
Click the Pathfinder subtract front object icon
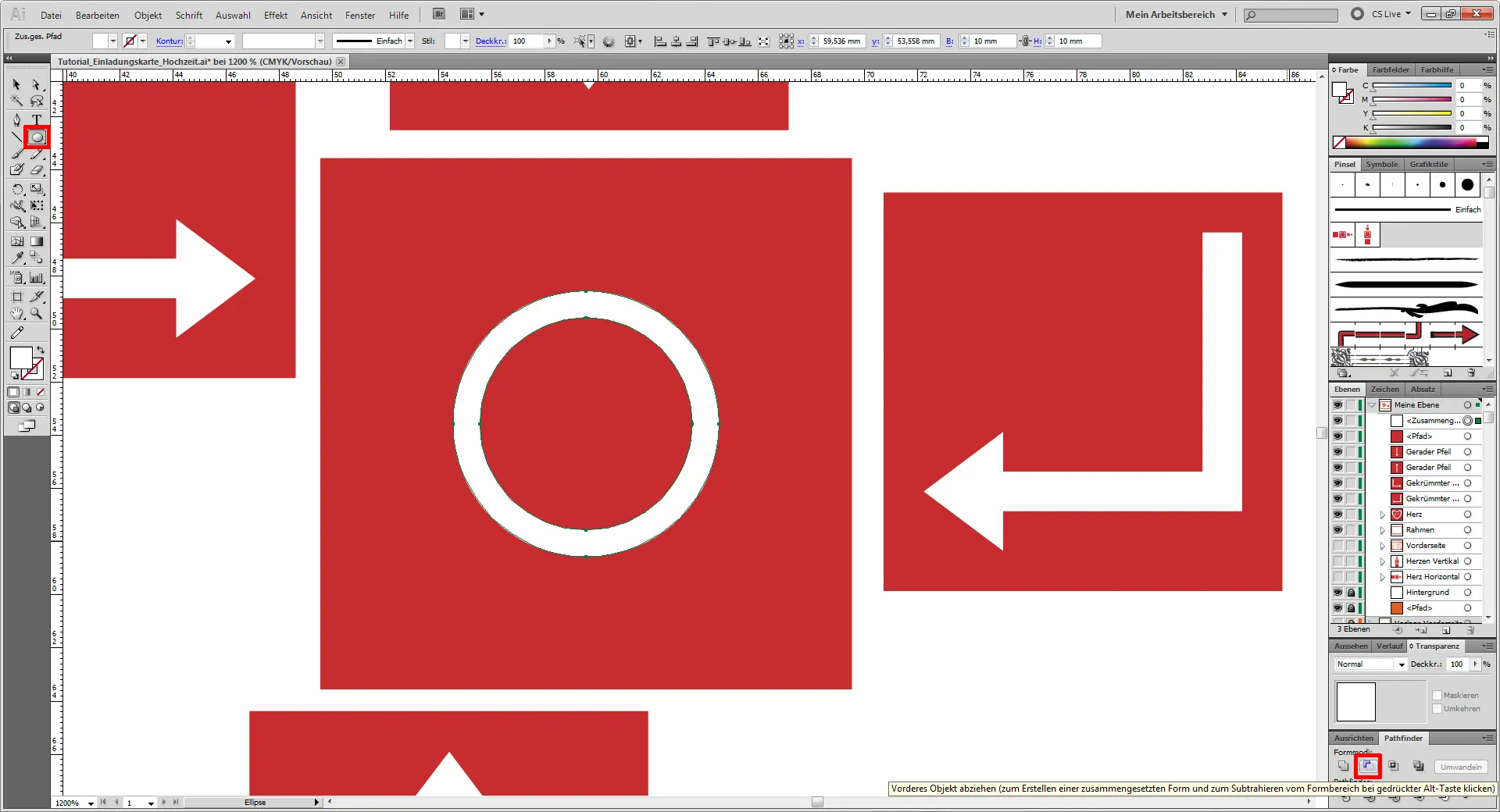click(x=1368, y=766)
